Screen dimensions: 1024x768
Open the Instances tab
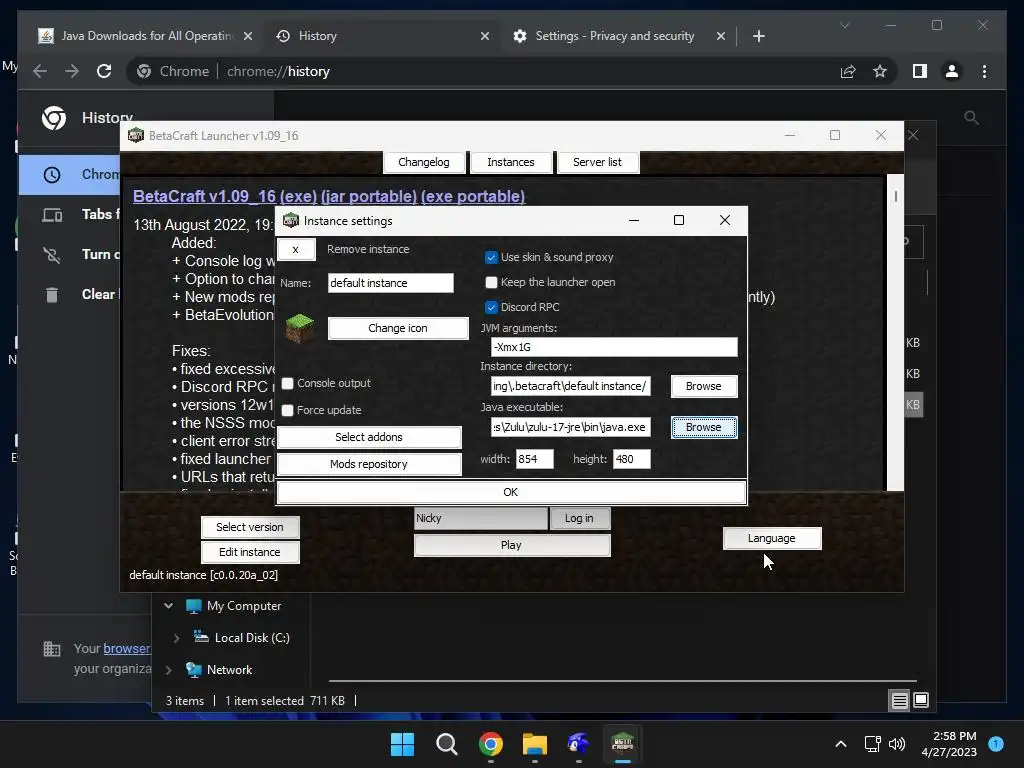point(511,162)
